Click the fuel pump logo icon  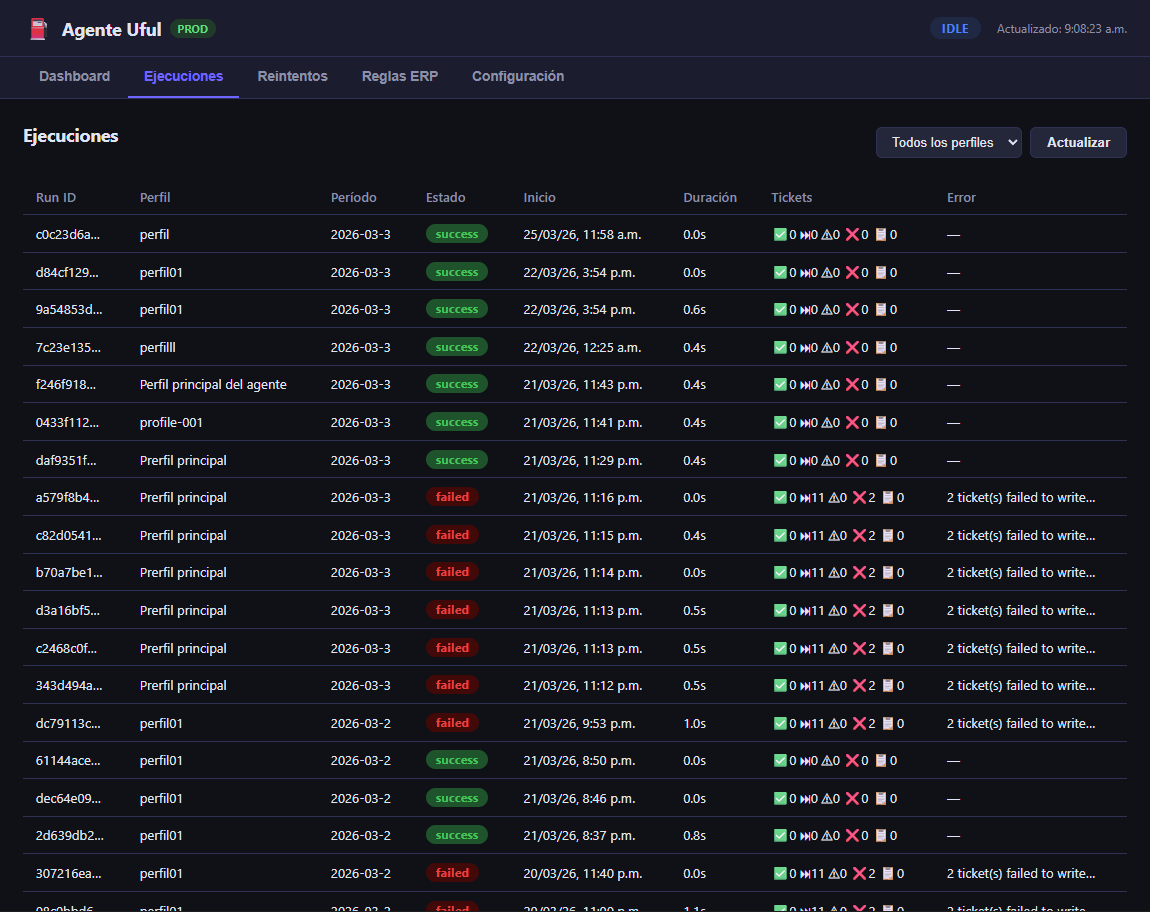click(x=38, y=29)
